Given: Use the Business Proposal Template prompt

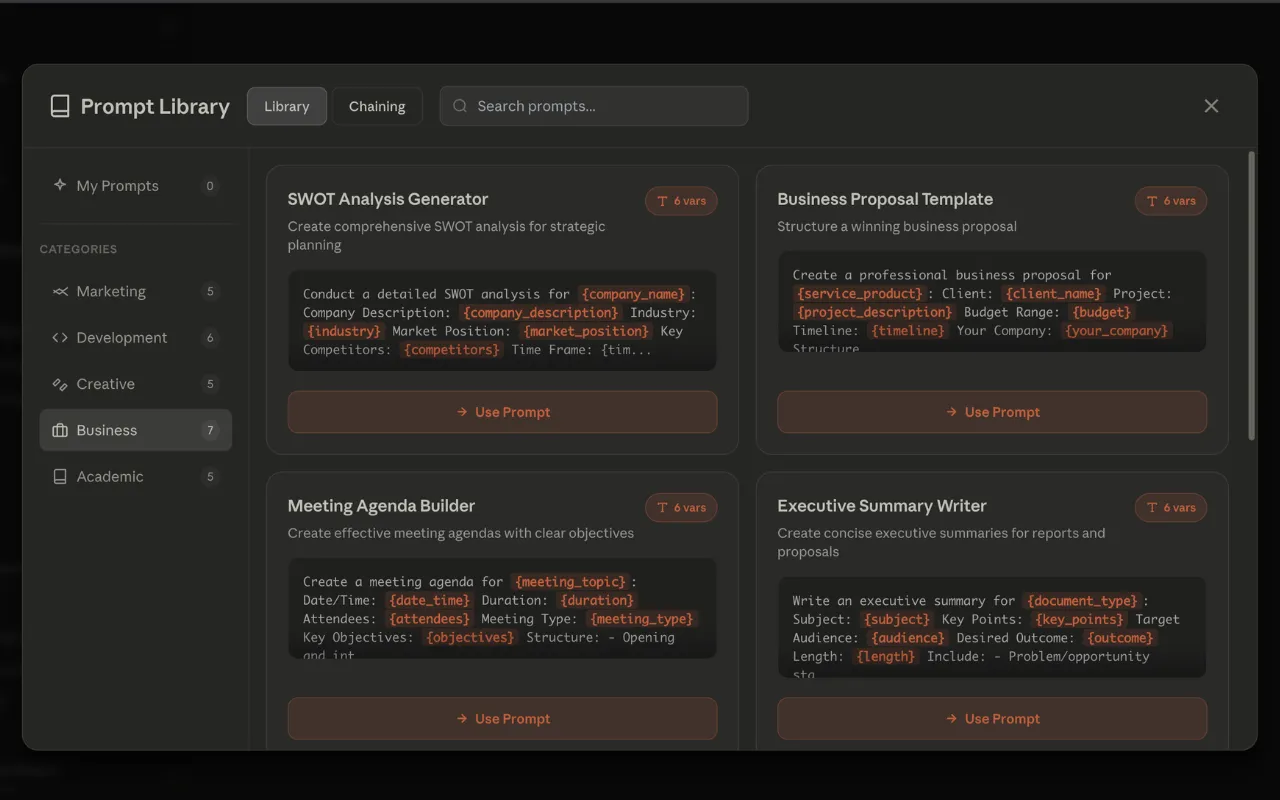Looking at the screenshot, I should pos(992,412).
